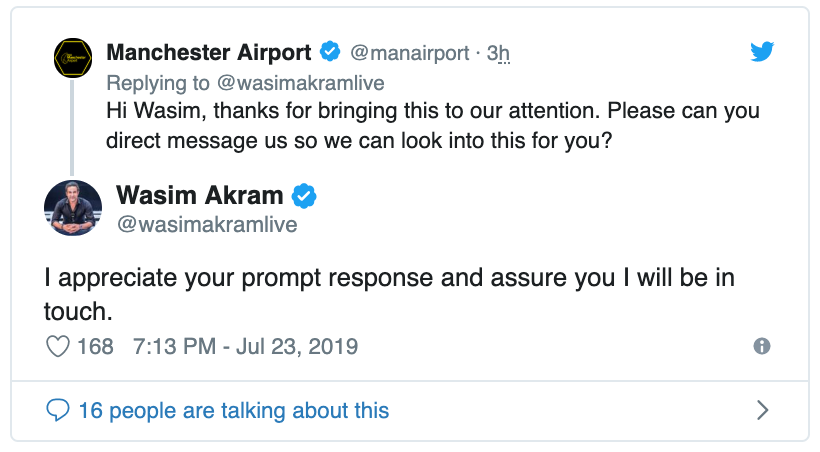The image size is (820, 452).
Task: Like the tweet with heart icon
Action: tap(59, 347)
